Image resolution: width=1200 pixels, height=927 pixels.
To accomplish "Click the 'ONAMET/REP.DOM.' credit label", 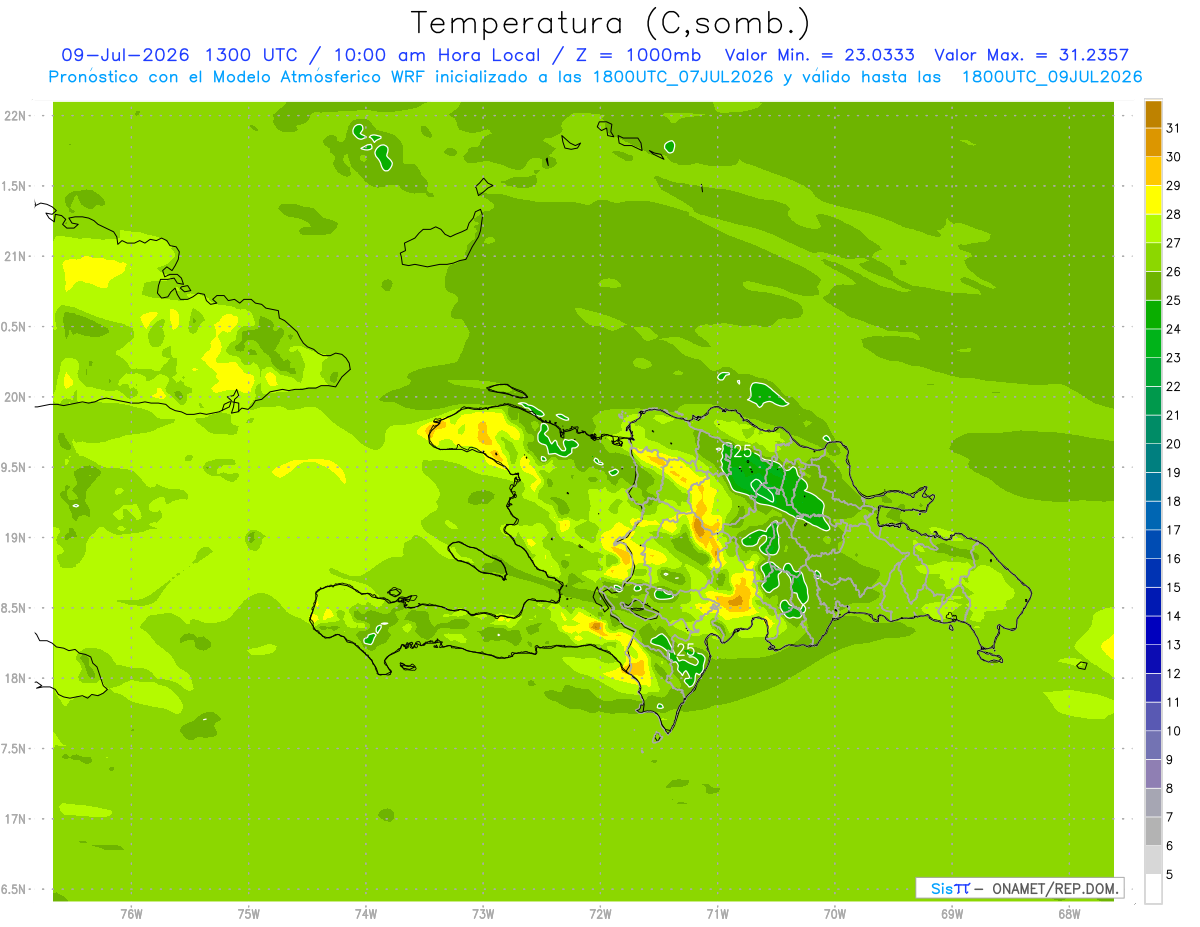I will (x=1054, y=888).
